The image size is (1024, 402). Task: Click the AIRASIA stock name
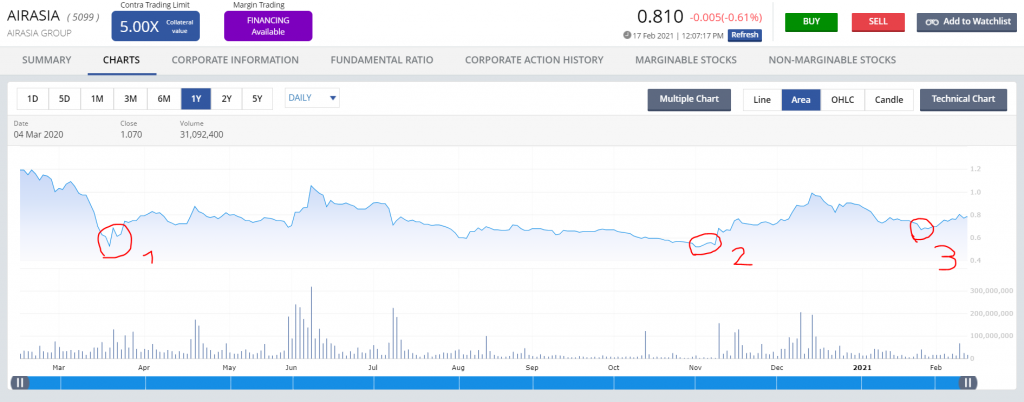(x=33, y=16)
